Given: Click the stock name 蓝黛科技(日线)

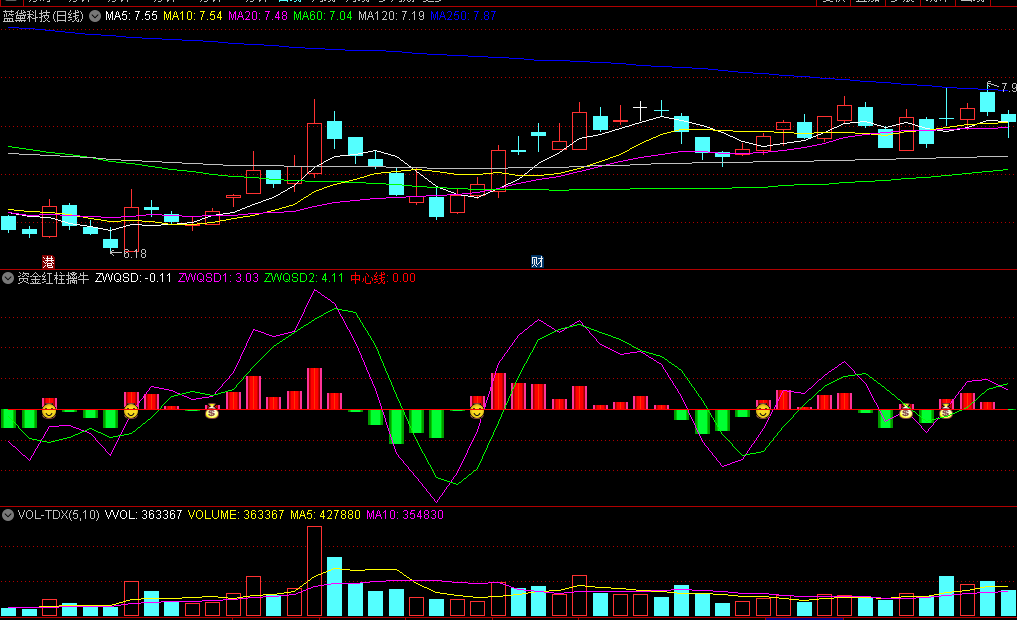Looking at the screenshot, I should [x=43, y=16].
